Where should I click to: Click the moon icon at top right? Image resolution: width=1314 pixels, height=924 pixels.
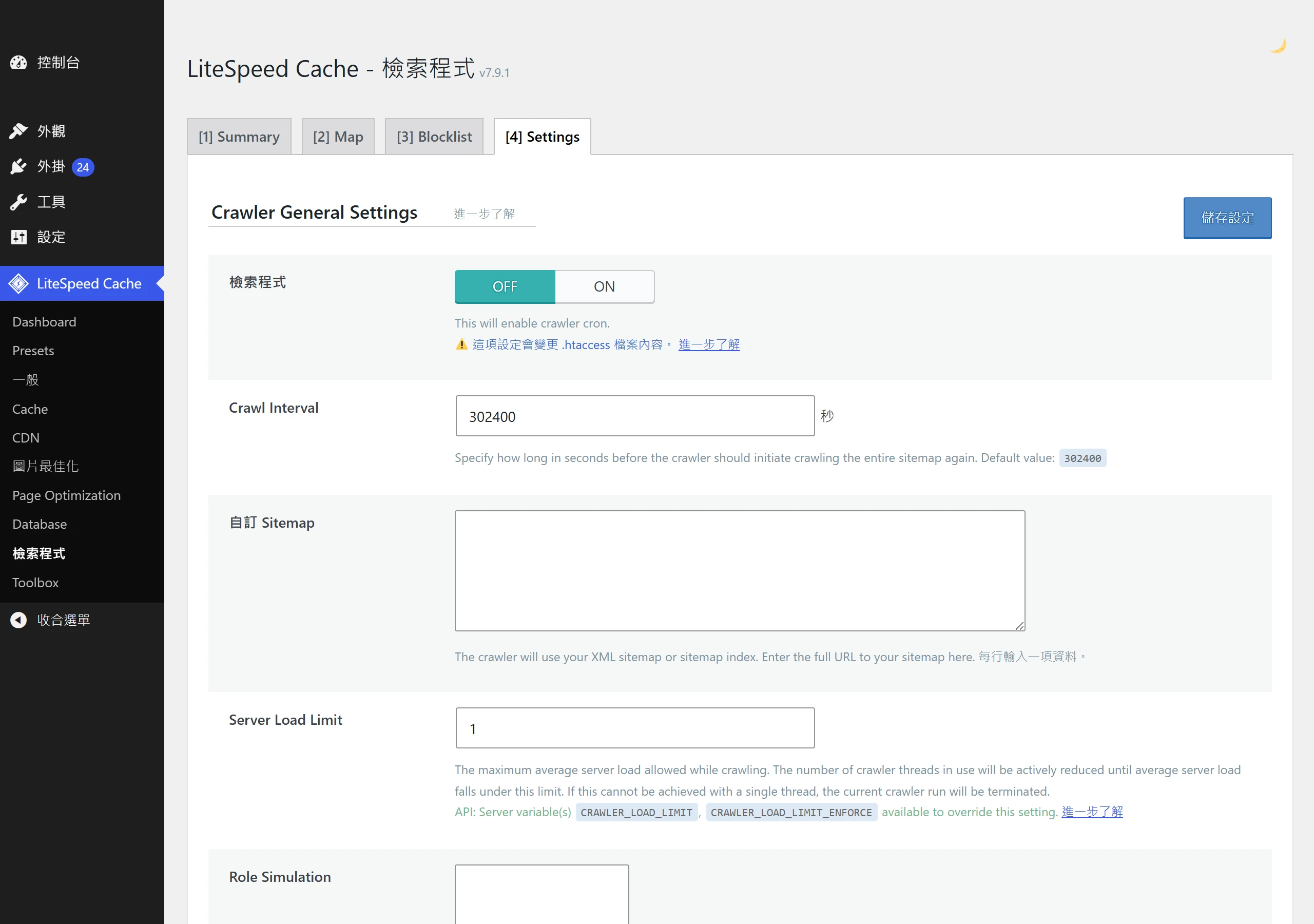pos(1278,45)
